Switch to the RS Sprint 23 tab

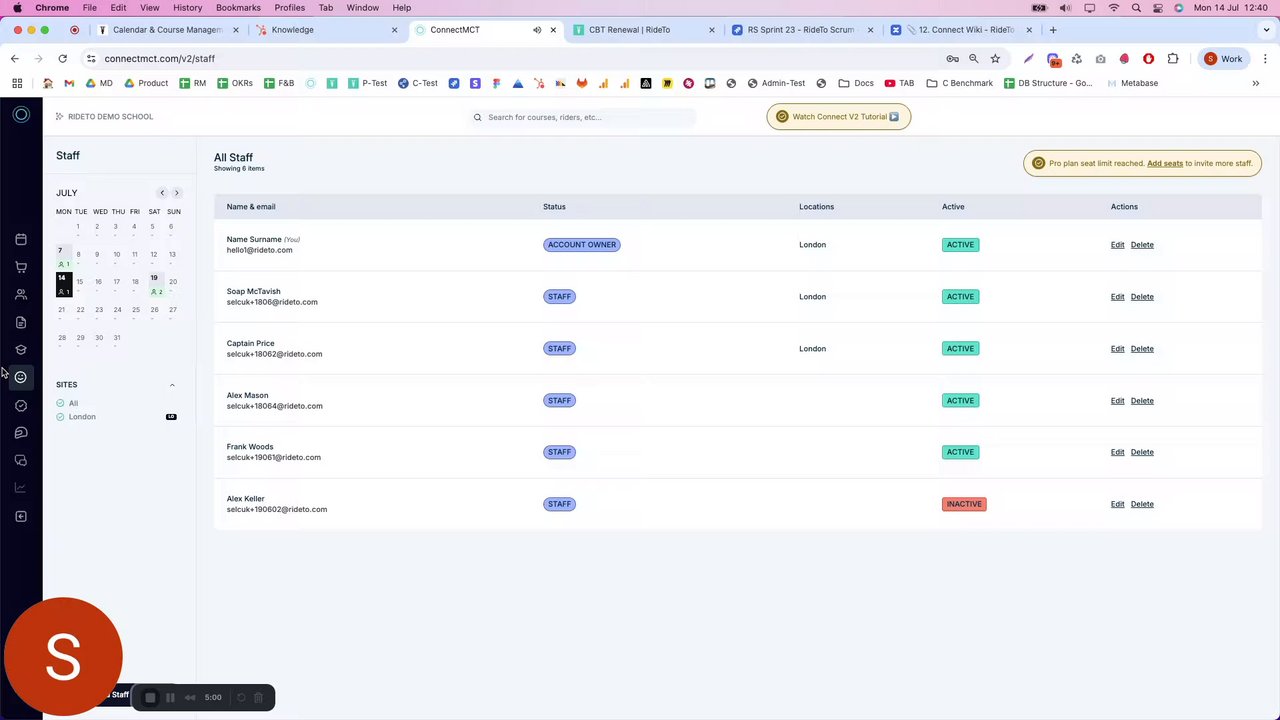tap(802, 30)
